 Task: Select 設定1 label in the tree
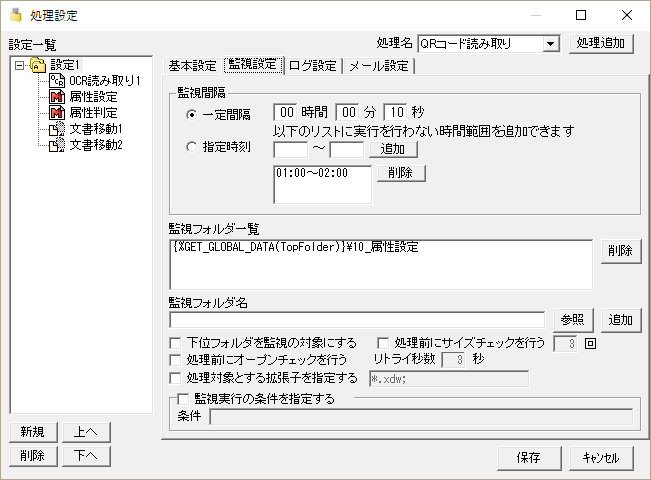tap(65, 65)
